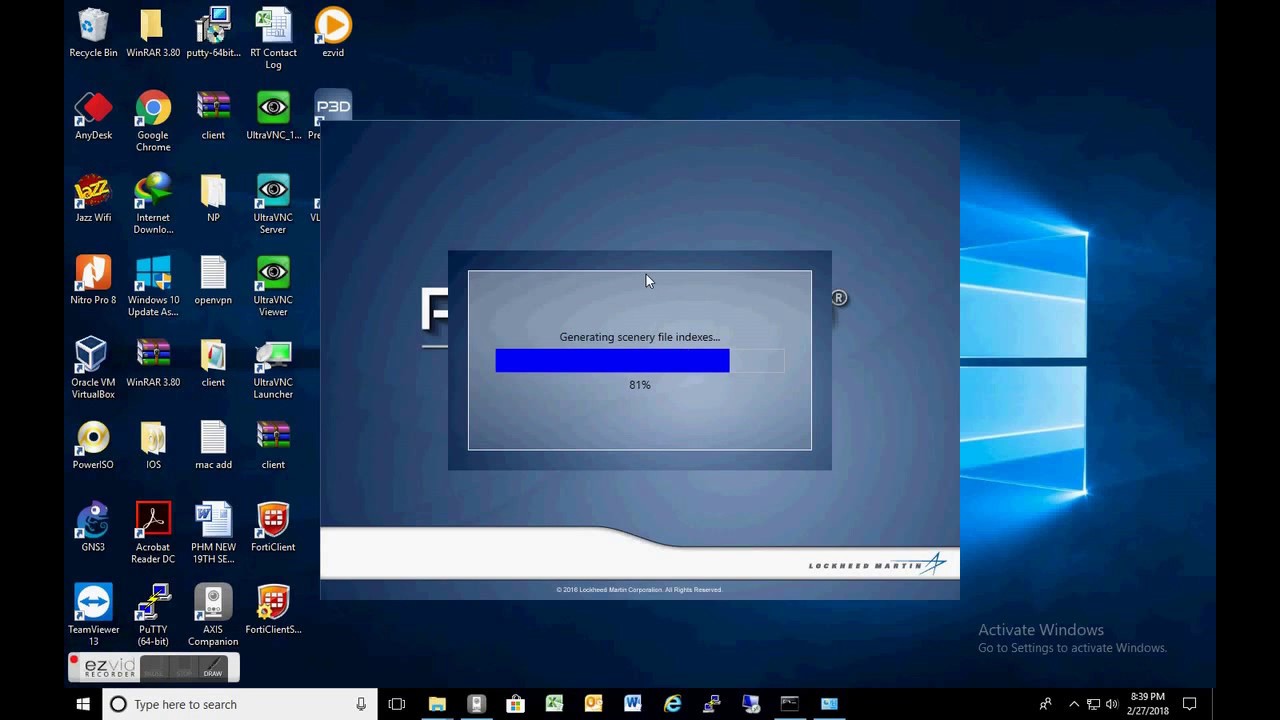
Task: Open Word from the taskbar
Action: coord(632,704)
